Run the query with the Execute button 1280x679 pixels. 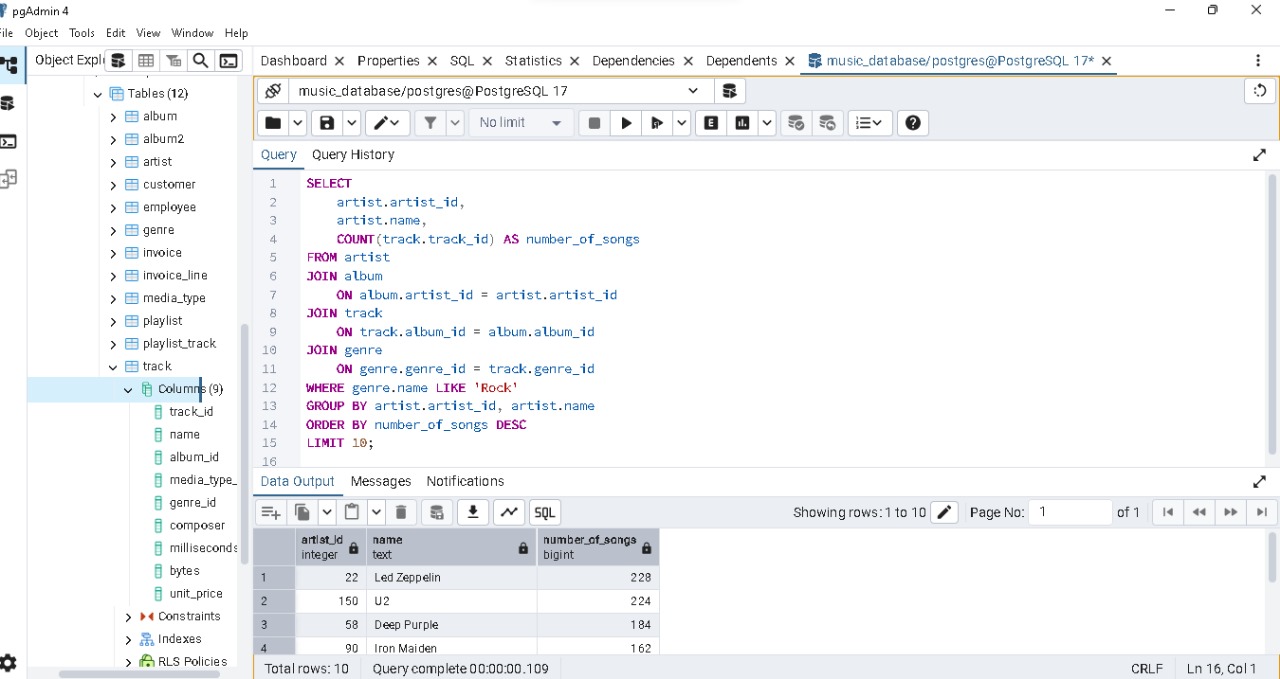(x=626, y=123)
